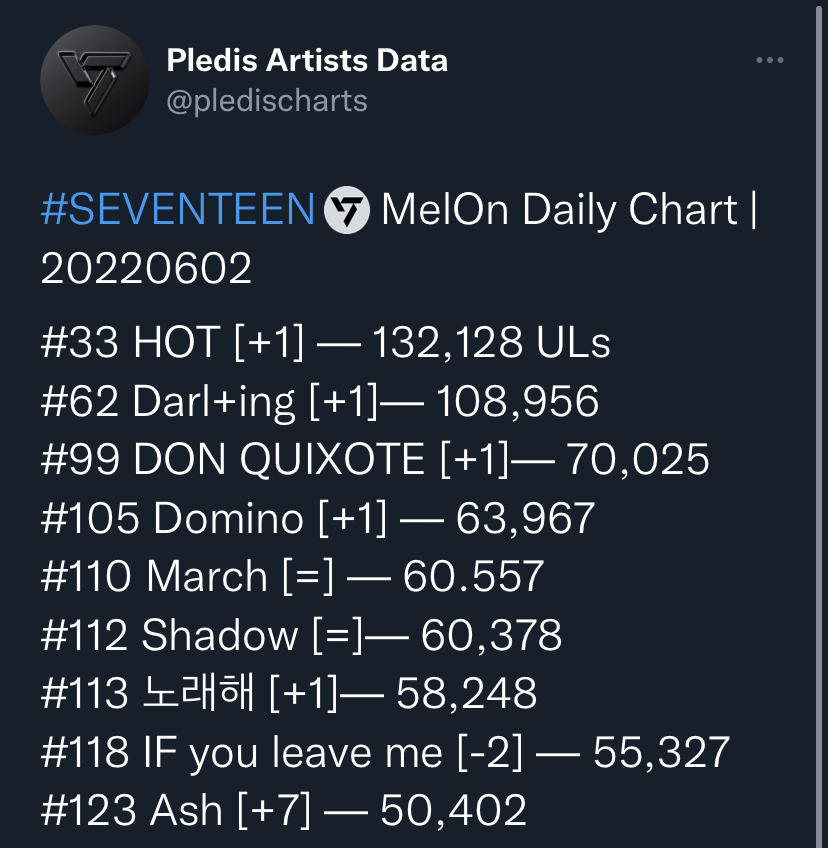Click the #118 IF you leave me line

click(x=385, y=752)
